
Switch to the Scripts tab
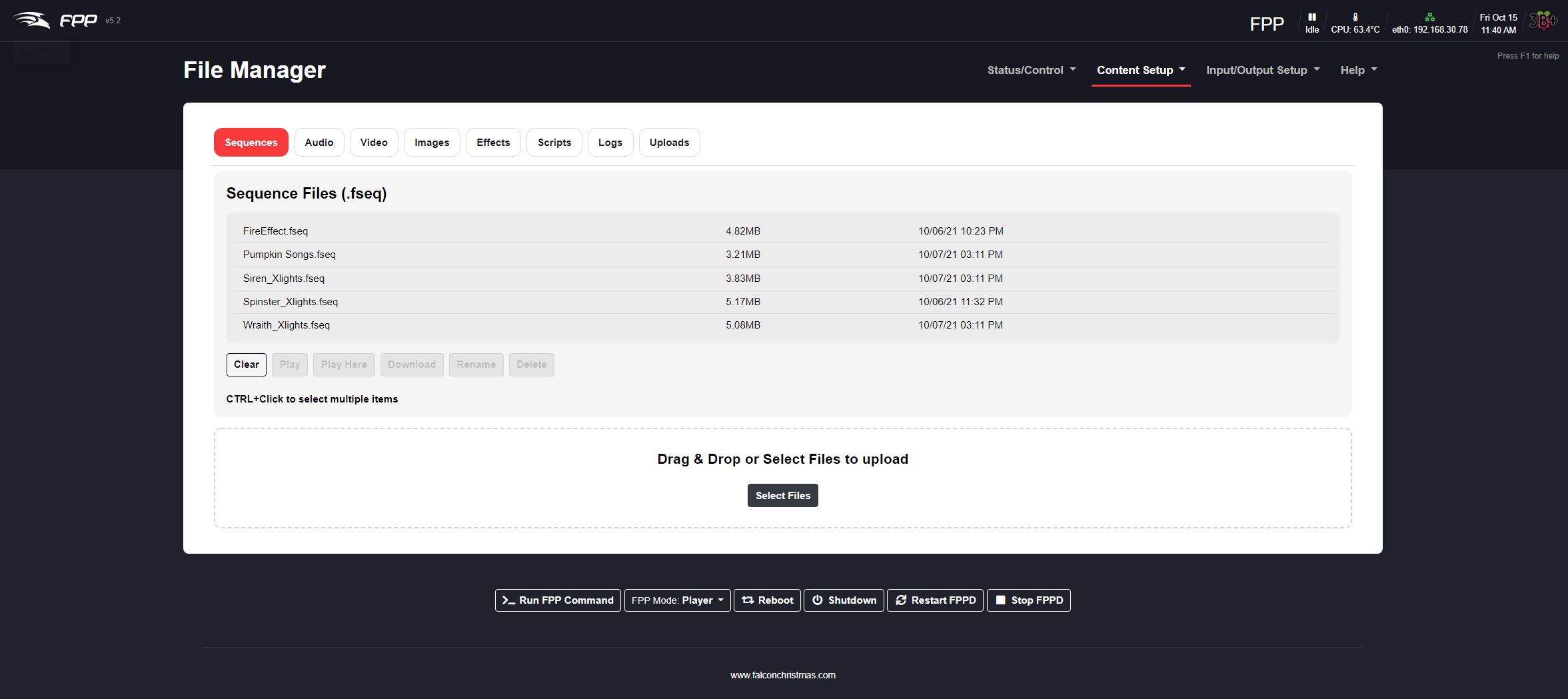(x=554, y=143)
